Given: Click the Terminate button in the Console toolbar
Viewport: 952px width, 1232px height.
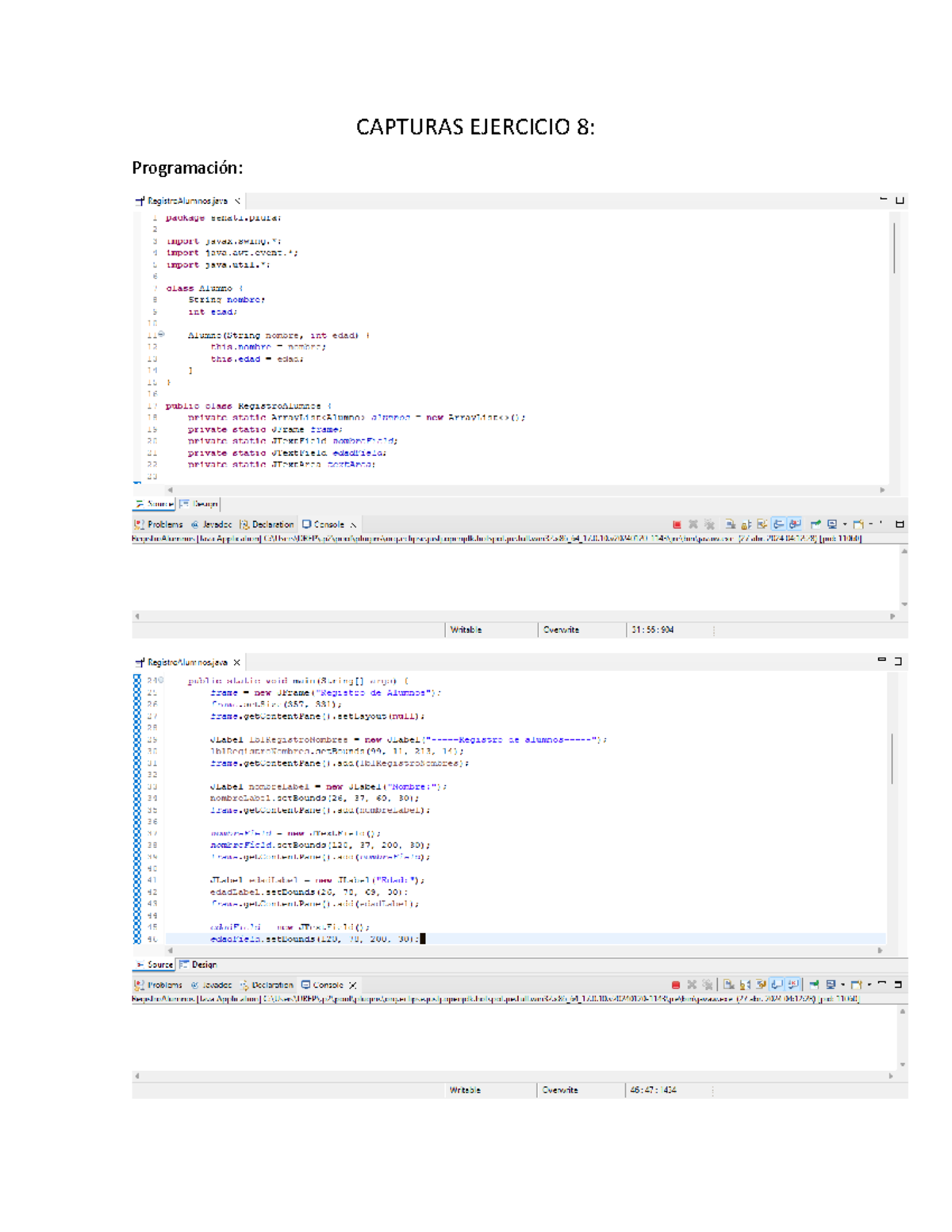Looking at the screenshot, I should [678, 524].
